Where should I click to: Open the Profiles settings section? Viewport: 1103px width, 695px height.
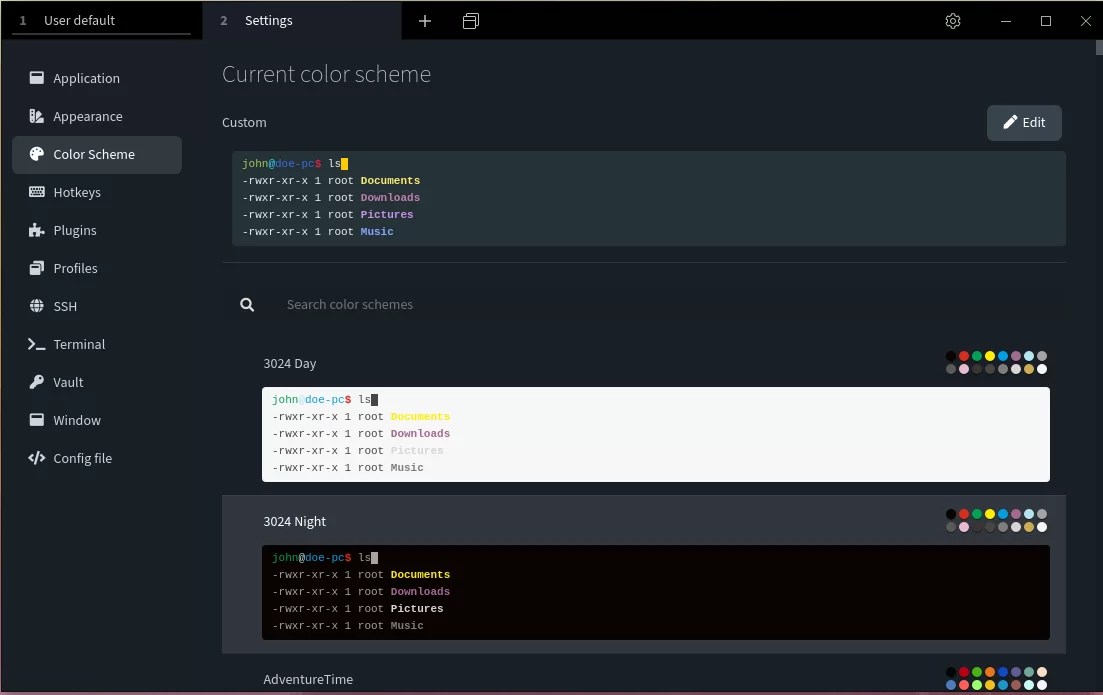point(97,268)
